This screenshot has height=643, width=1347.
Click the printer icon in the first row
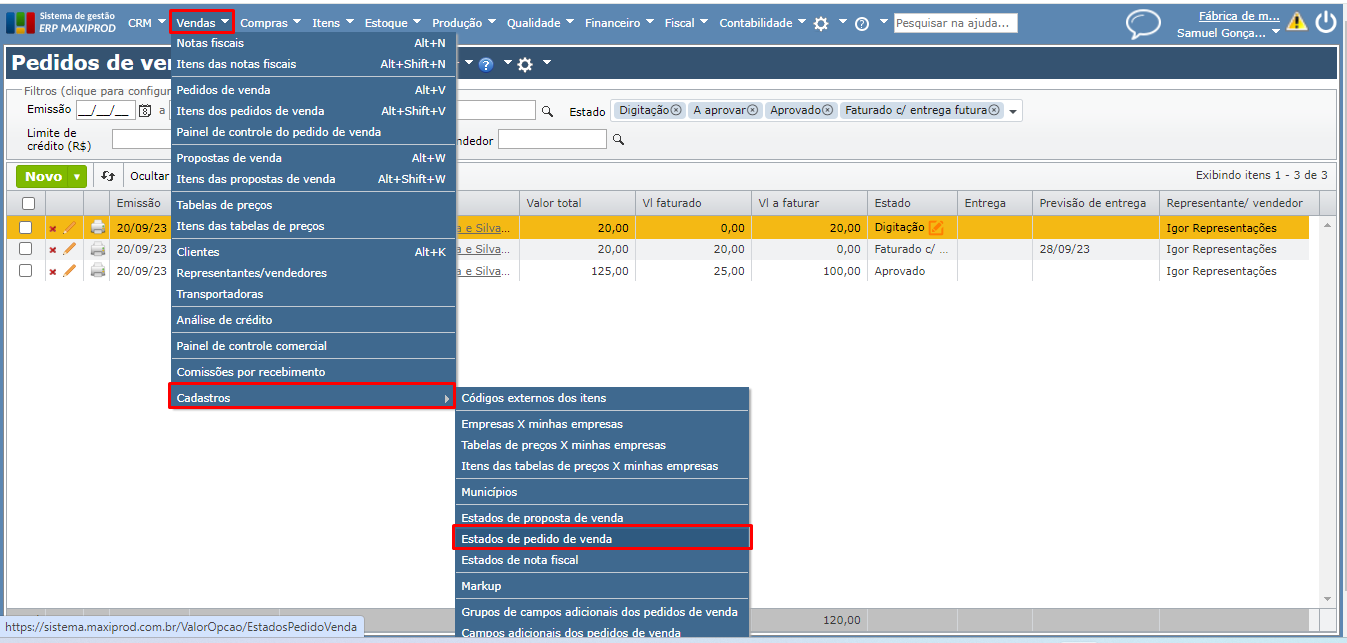98,228
